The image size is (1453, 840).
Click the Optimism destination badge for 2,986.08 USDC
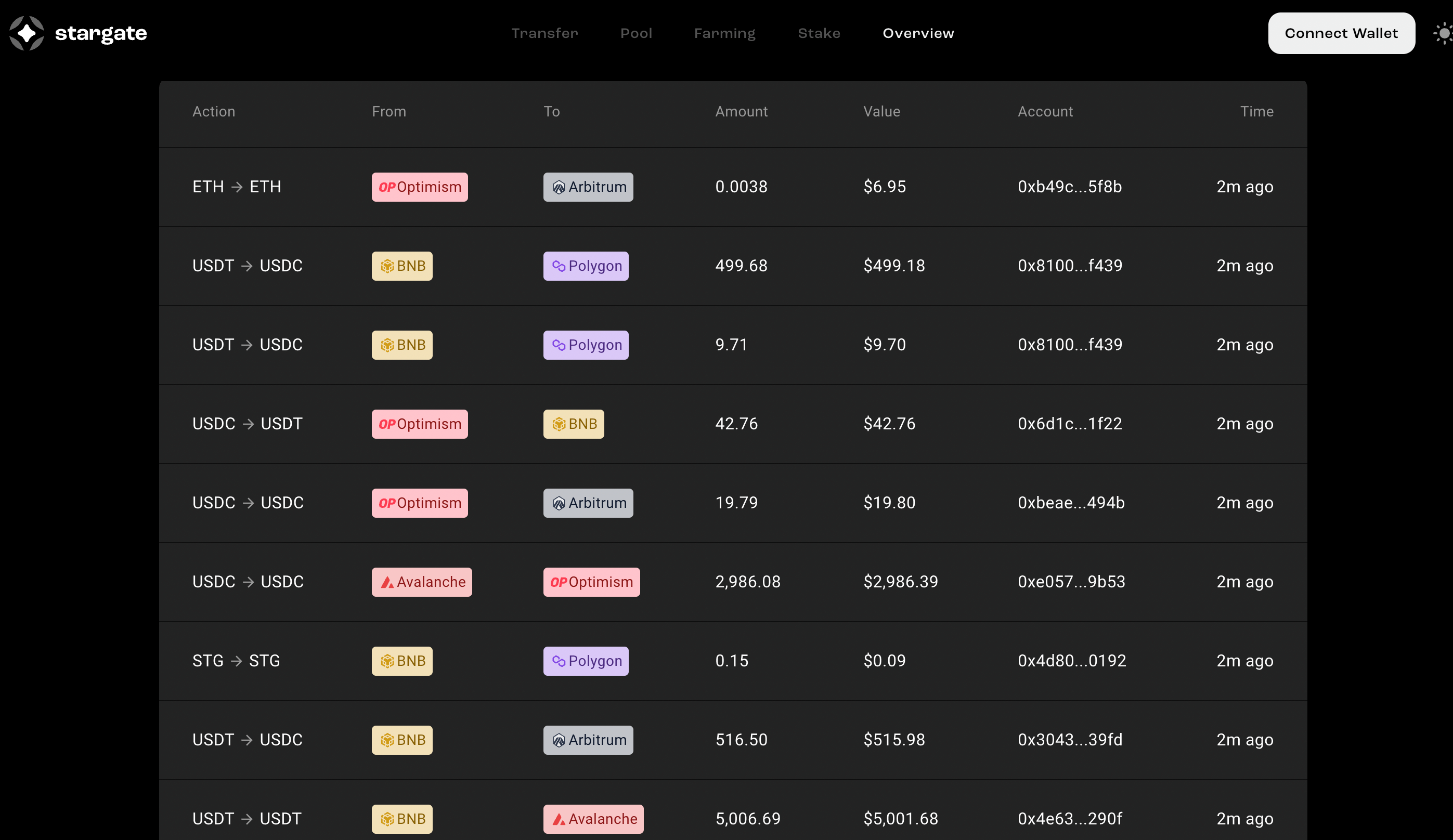click(591, 582)
